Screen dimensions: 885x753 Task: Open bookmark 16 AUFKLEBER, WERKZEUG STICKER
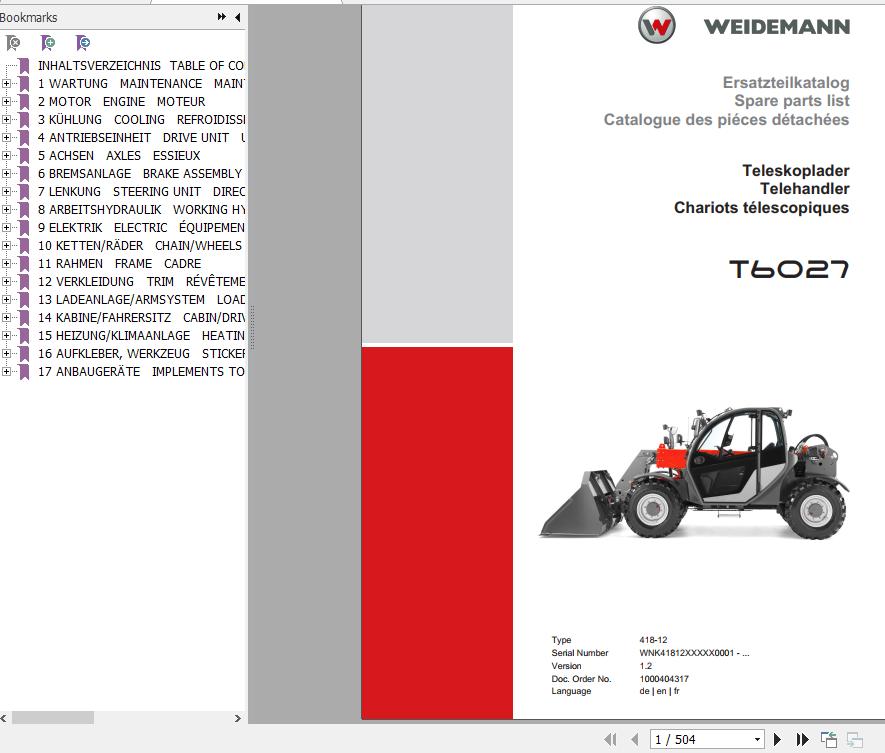(141, 354)
